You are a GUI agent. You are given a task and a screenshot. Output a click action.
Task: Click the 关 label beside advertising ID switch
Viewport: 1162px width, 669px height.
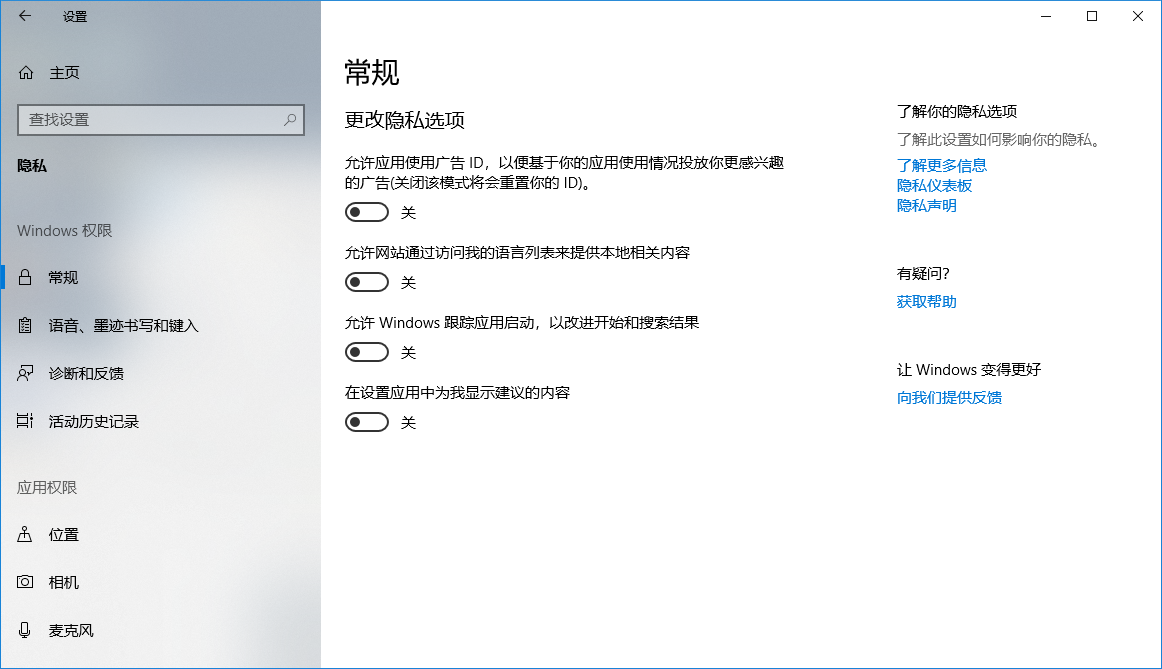[408, 213]
